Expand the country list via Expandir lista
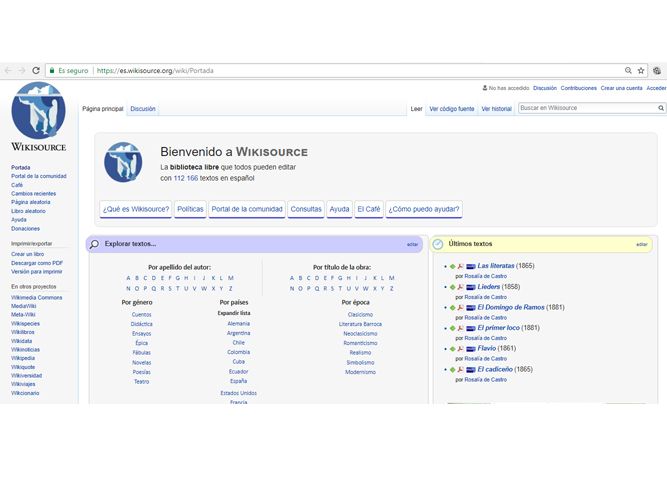667x500 pixels. (234, 313)
